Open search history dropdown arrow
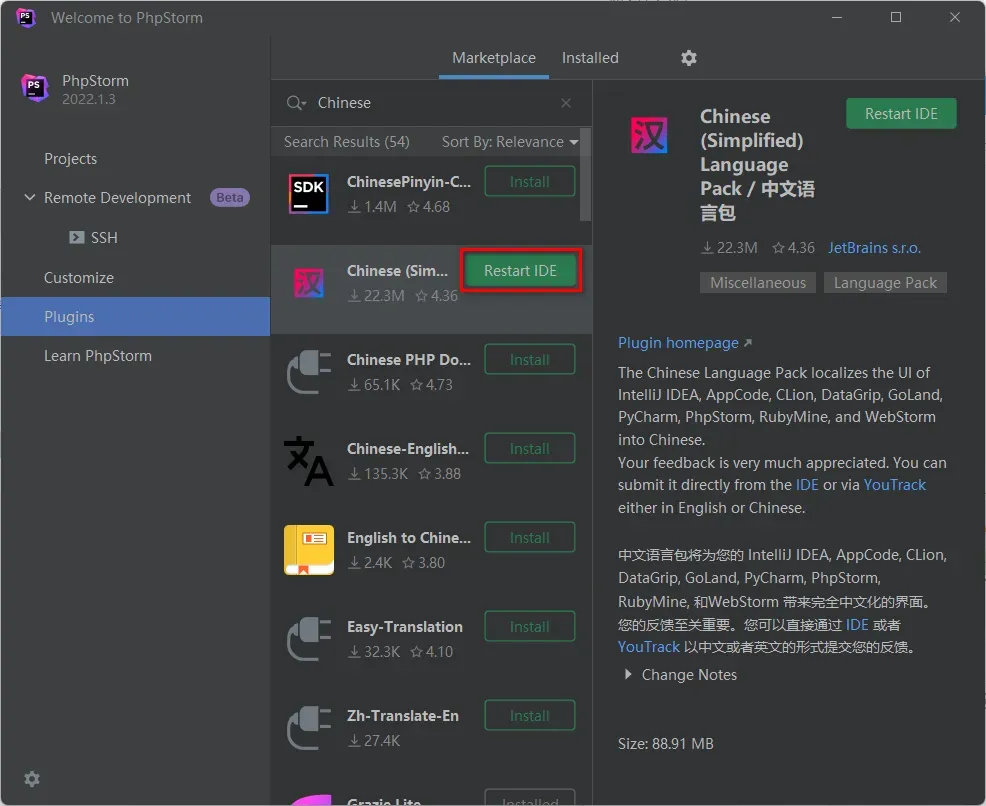The image size is (986, 806). [x=304, y=104]
